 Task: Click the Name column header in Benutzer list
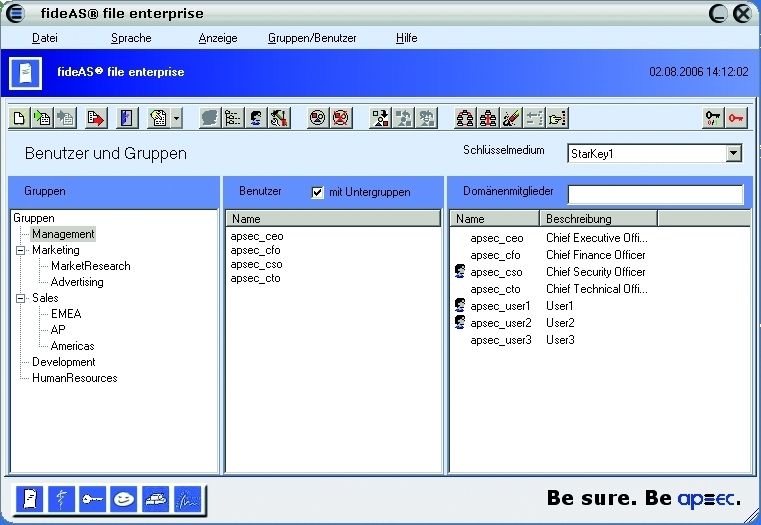pyautogui.click(x=333, y=219)
